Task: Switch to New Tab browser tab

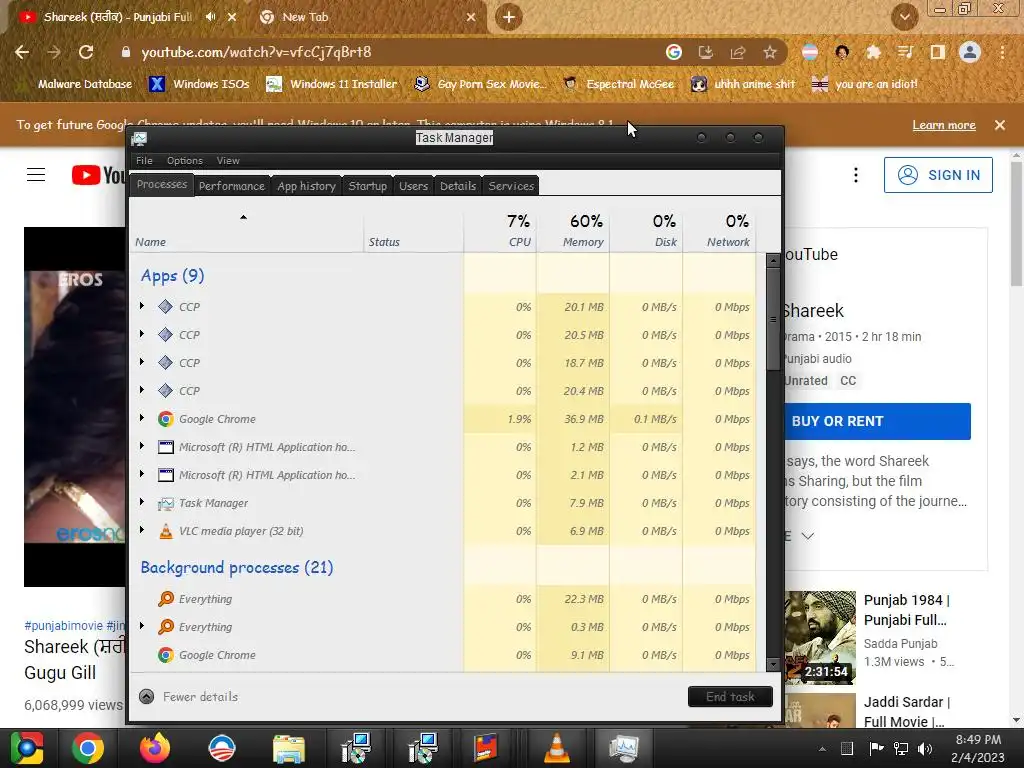Action: coord(368,17)
